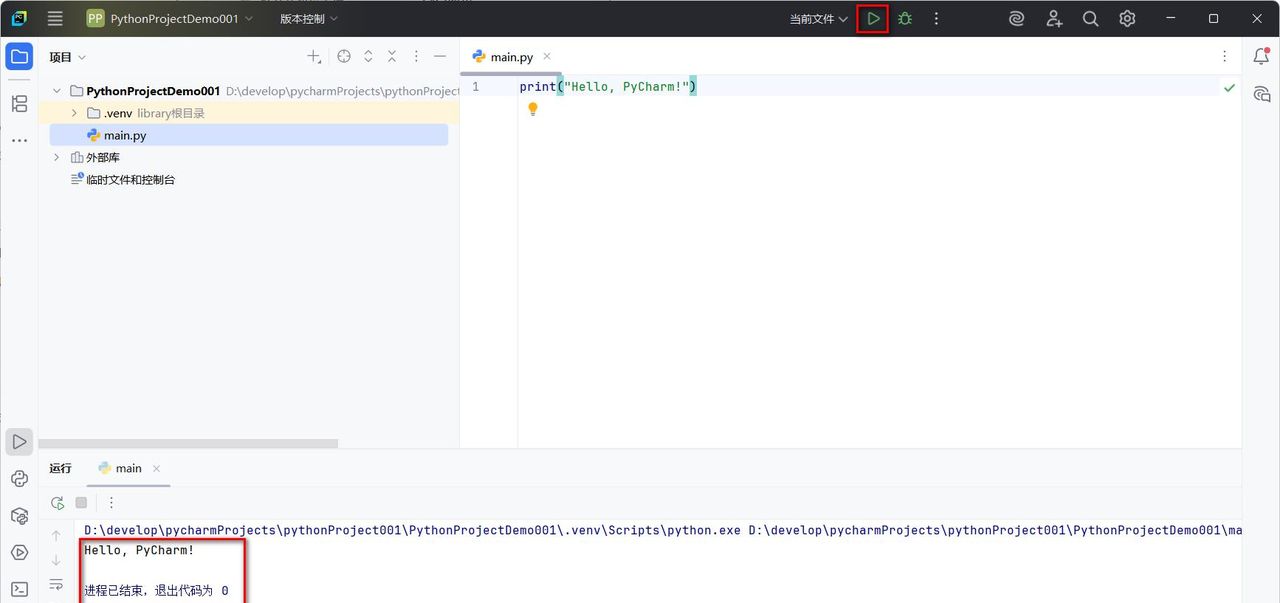Open the Python Console tool window
The width and height of the screenshot is (1280, 603).
pyautogui.click(x=19, y=479)
